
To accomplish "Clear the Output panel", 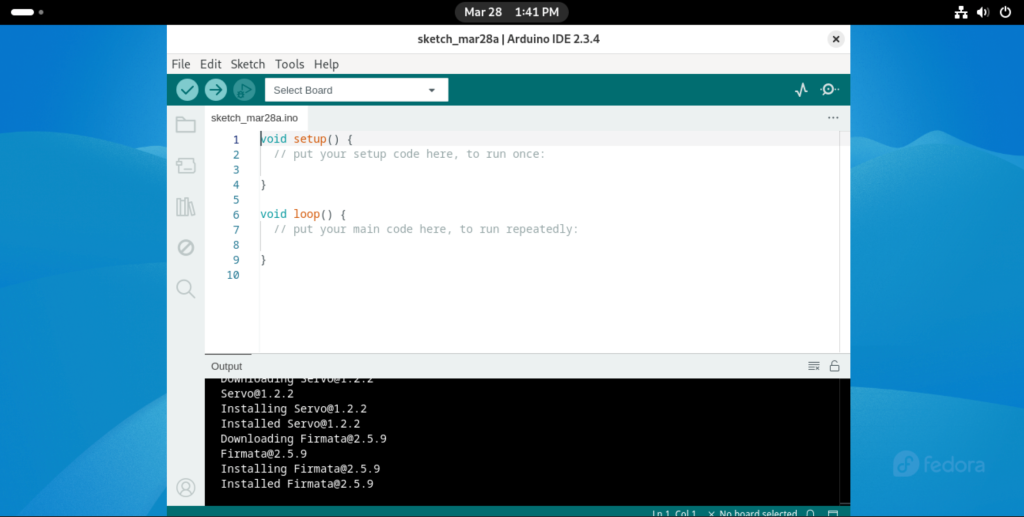I will 814,366.
